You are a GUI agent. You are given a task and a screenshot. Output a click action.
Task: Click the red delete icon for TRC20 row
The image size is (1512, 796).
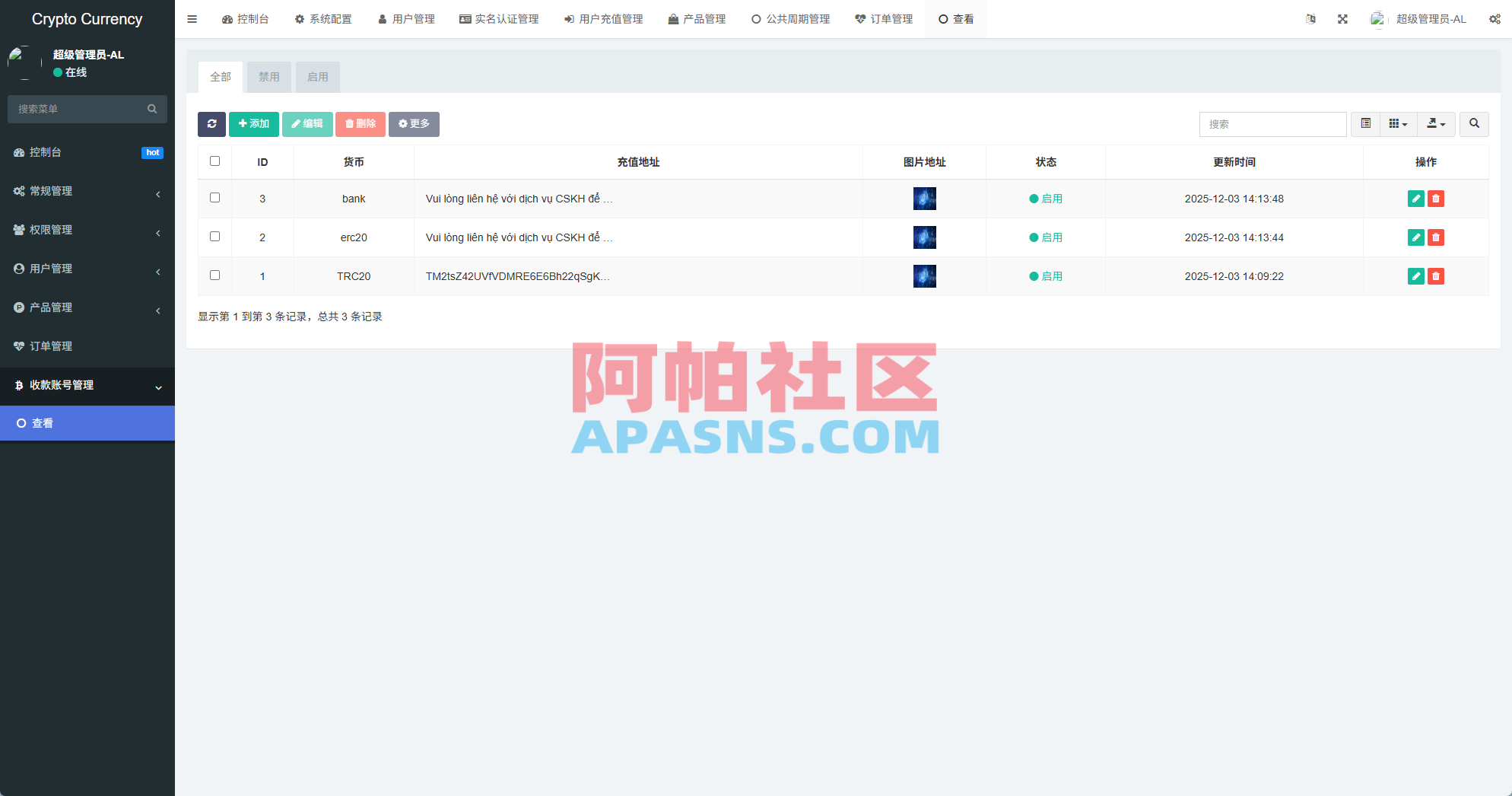[x=1436, y=276]
